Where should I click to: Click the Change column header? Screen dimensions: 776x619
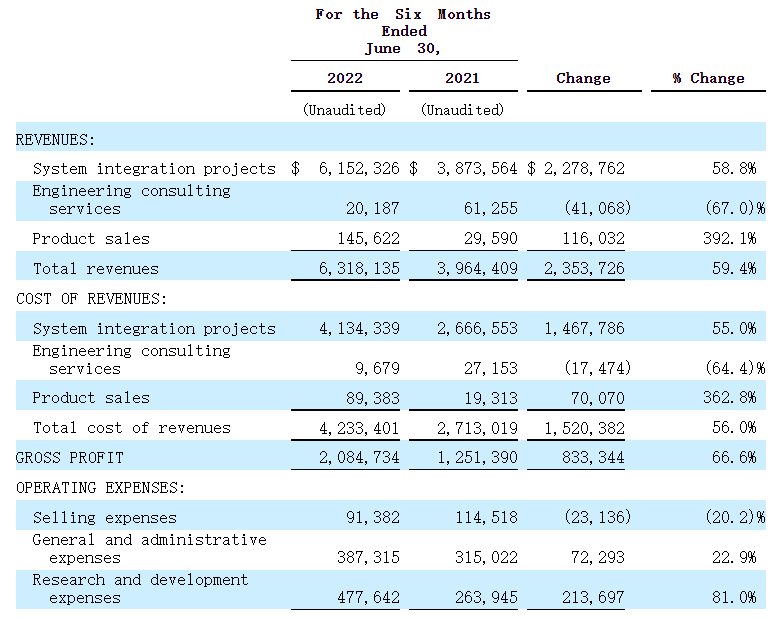point(583,78)
